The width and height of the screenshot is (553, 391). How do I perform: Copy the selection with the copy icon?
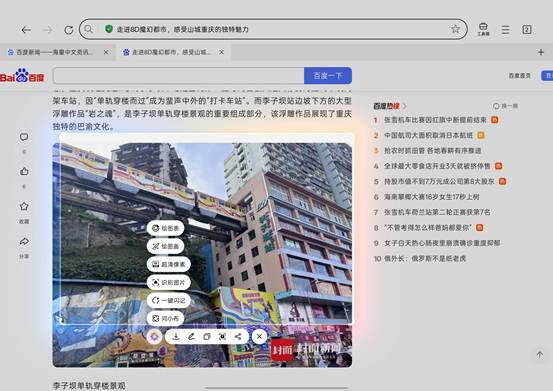(207, 336)
